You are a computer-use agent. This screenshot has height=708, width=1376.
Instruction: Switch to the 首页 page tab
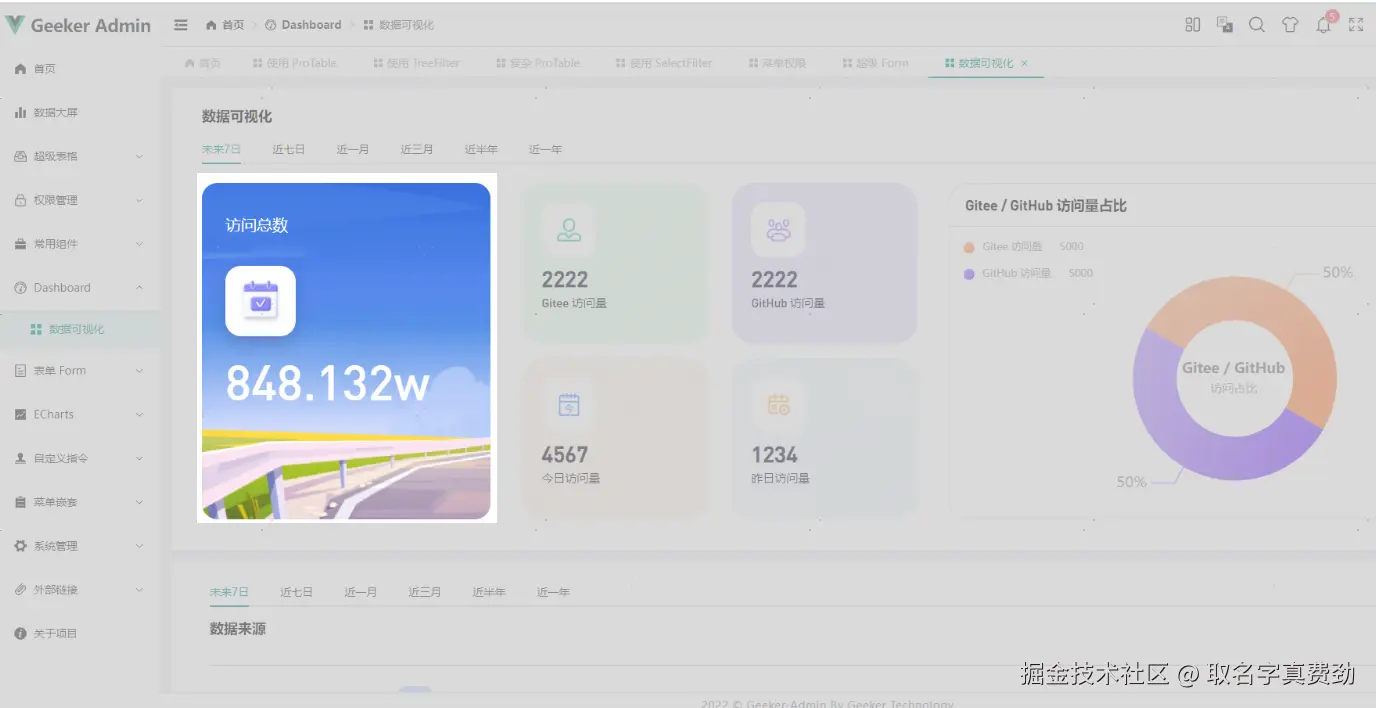click(203, 63)
